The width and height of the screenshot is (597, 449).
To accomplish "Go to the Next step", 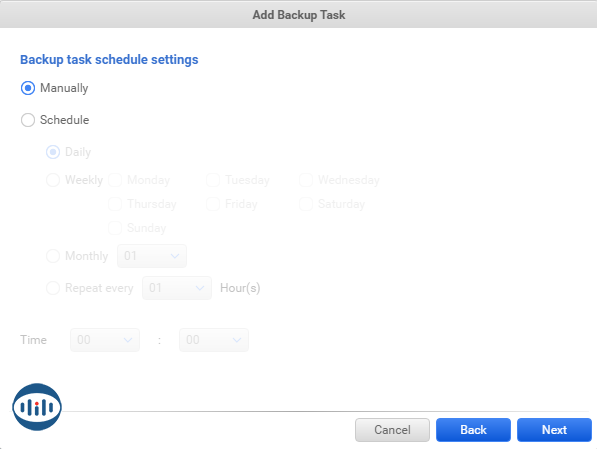I will coord(554,430).
